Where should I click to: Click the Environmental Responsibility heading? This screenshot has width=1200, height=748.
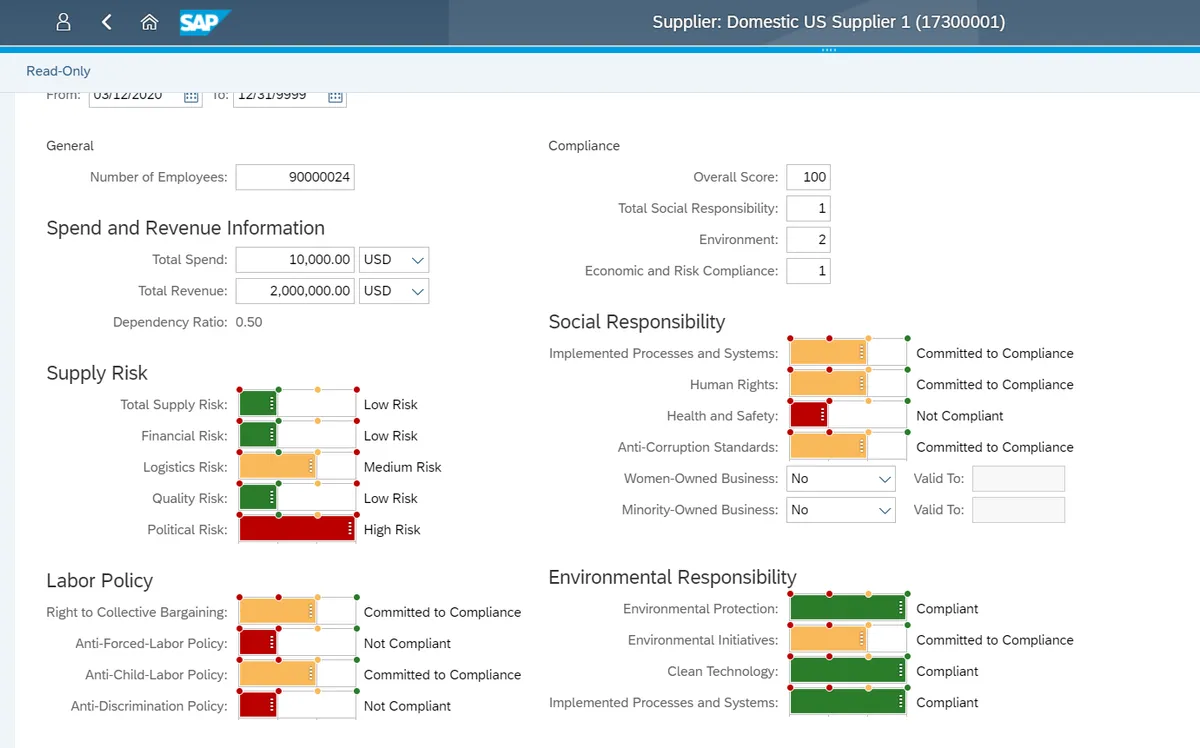tap(673, 577)
